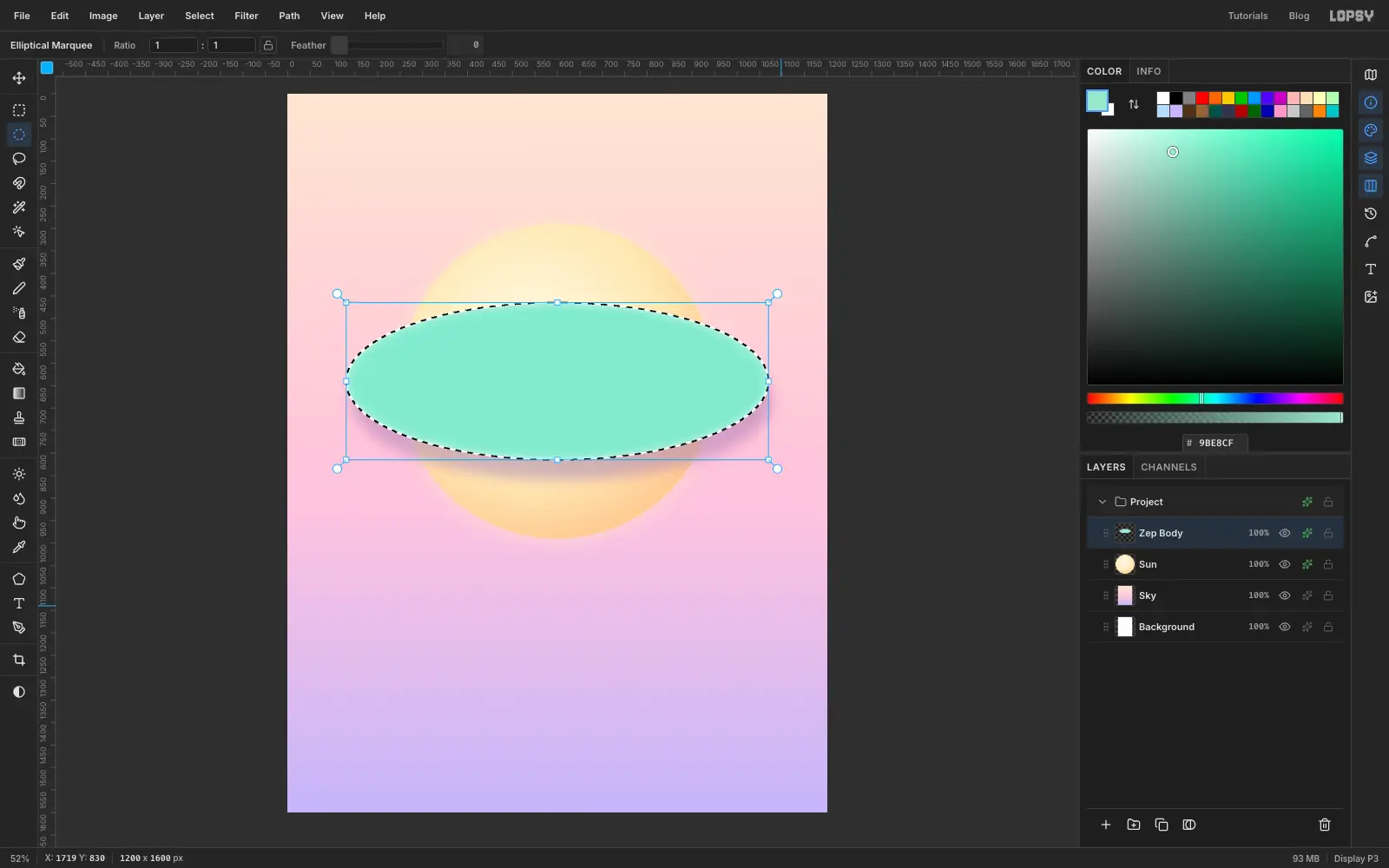The width and height of the screenshot is (1389, 868).
Task: Select the Clone Stamp tool
Action: pyautogui.click(x=19, y=418)
